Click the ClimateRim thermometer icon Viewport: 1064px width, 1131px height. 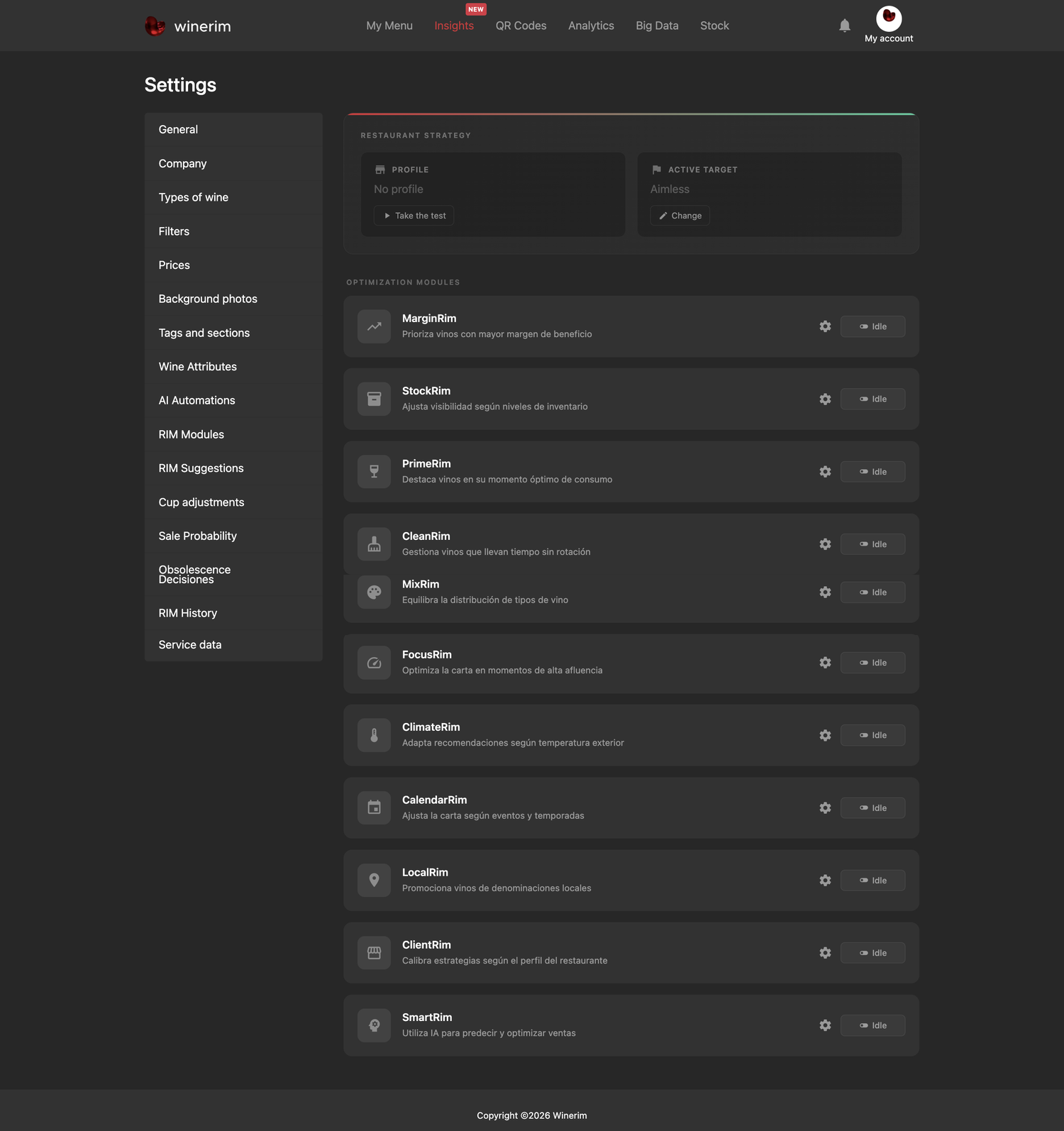click(374, 735)
